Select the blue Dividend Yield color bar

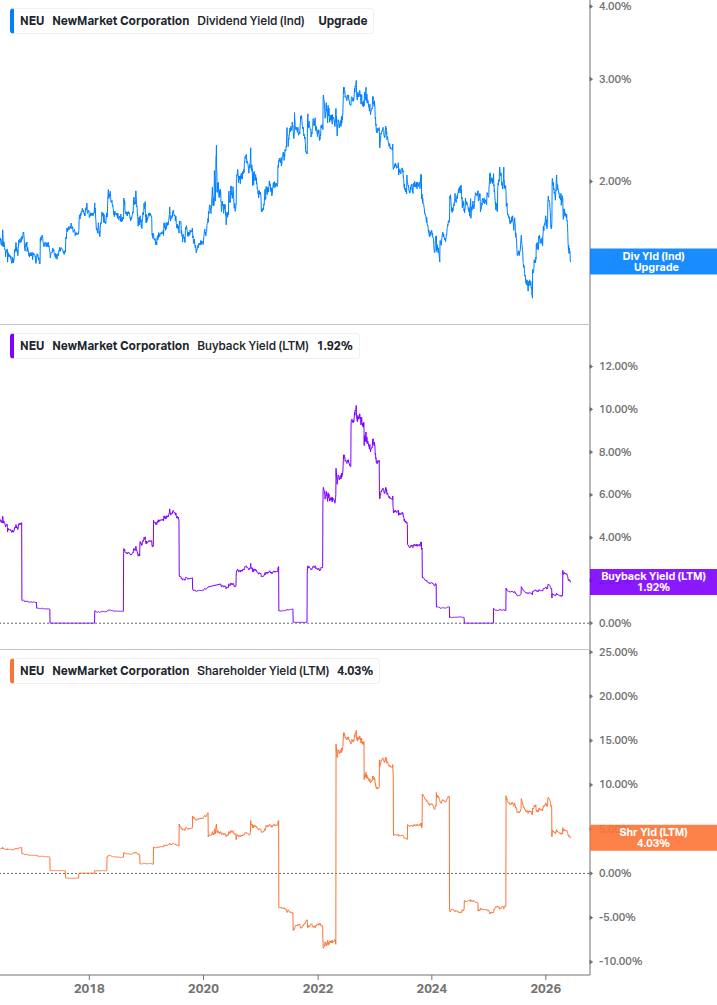12,21
